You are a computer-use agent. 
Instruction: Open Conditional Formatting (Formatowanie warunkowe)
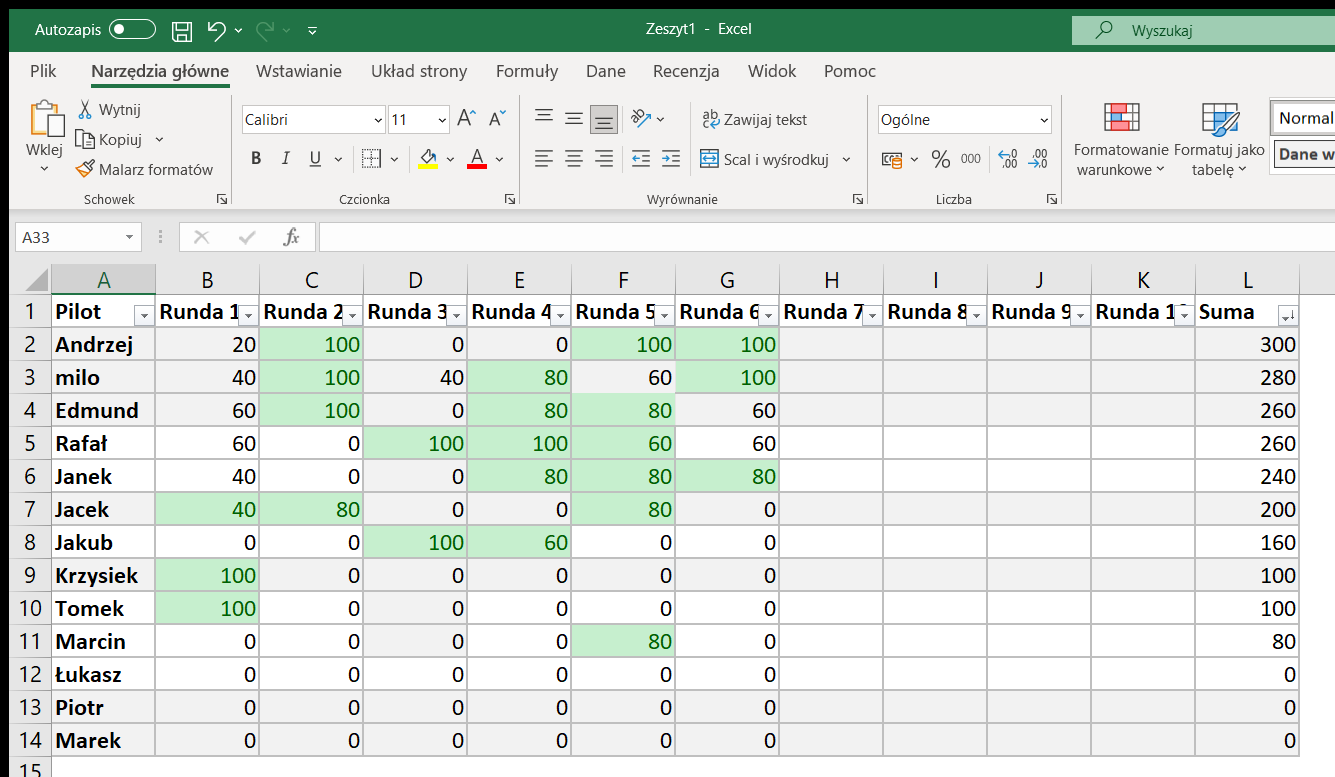[x=1121, y=138]
